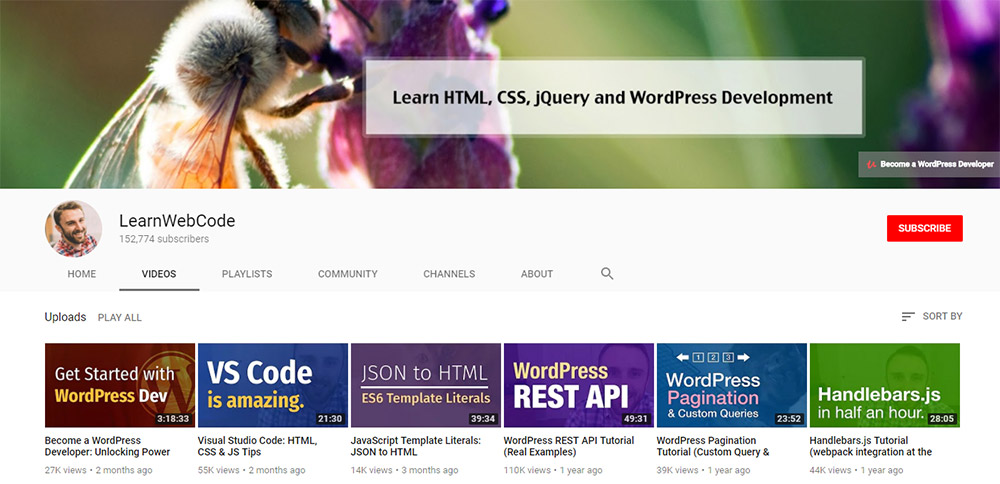Click the 21:30 duration badge
Screen dimensions: 1000x484
(x=330, y=419)
